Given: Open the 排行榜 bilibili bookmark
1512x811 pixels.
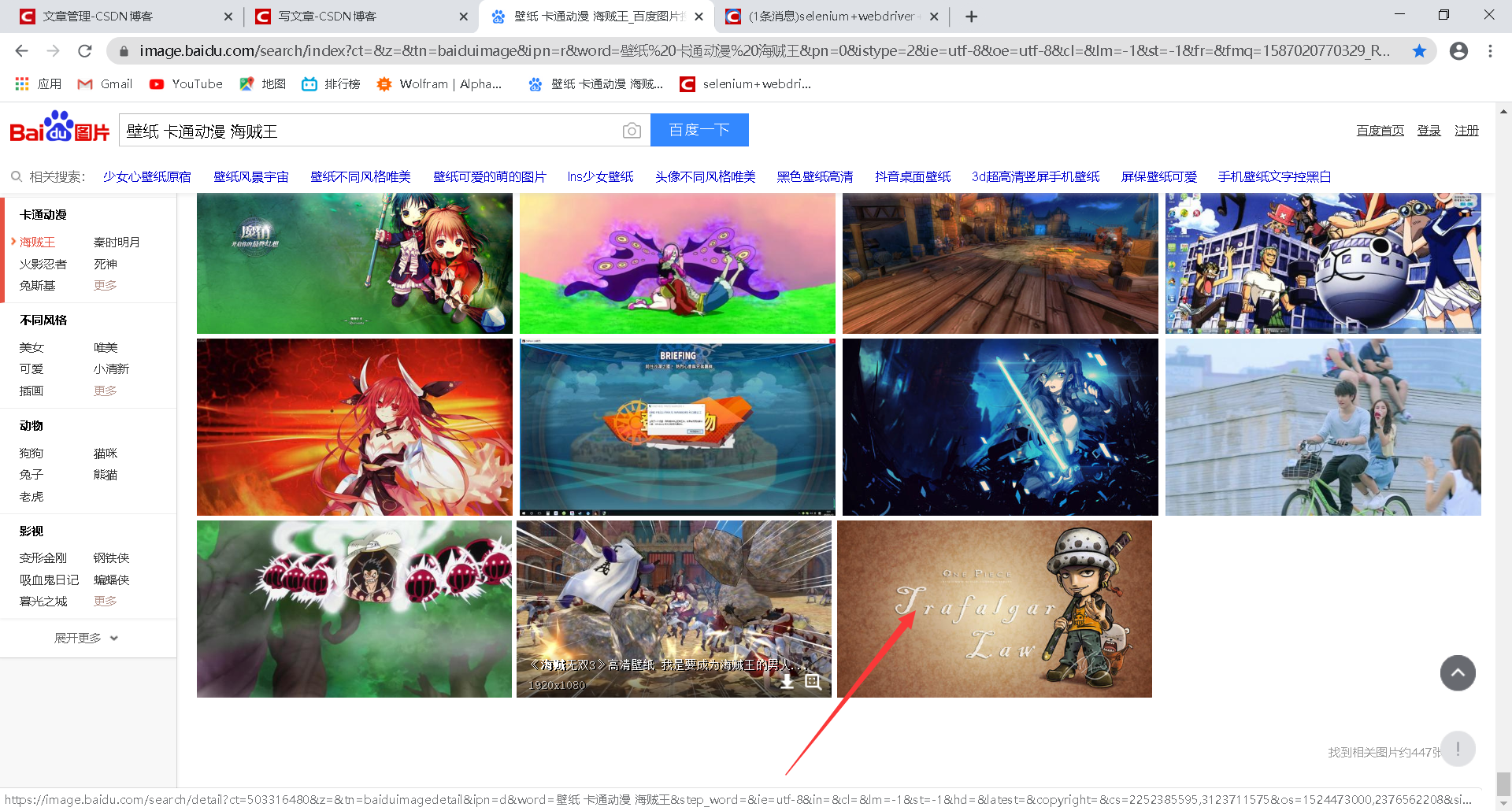Looking at the screenshot, I should pyautogui.click(x=331, y=84).
